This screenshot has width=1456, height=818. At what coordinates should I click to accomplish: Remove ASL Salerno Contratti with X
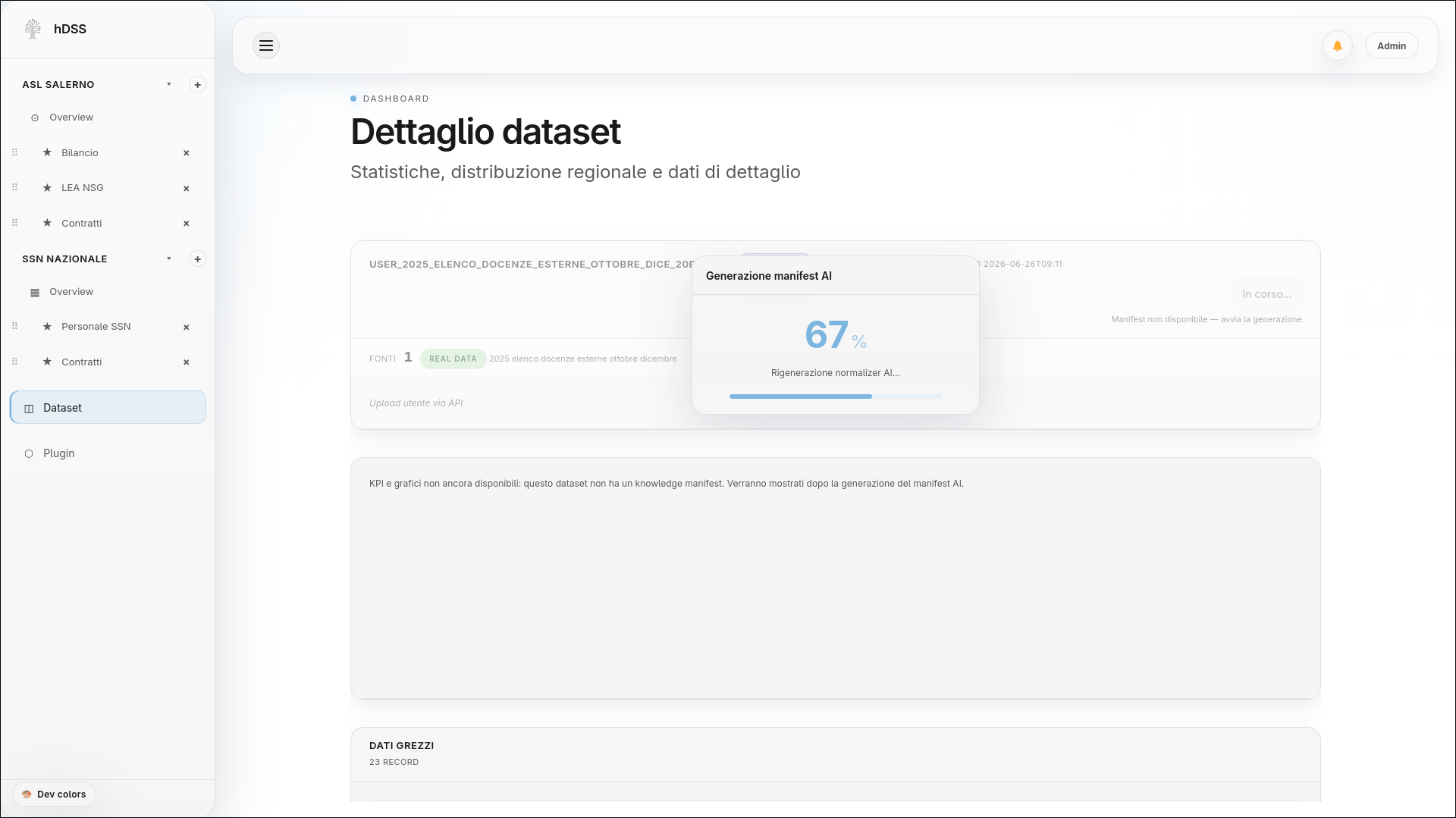coord(187,224)
